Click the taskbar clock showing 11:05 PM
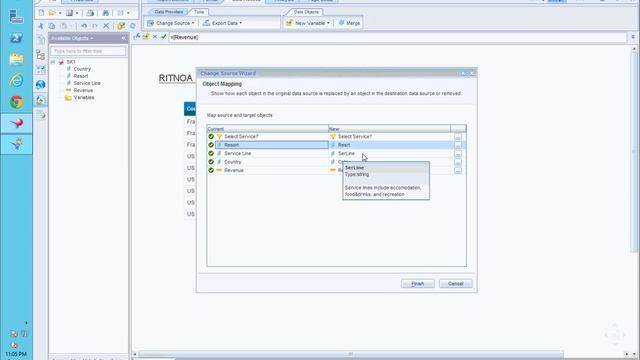 (x=16, y=354)
